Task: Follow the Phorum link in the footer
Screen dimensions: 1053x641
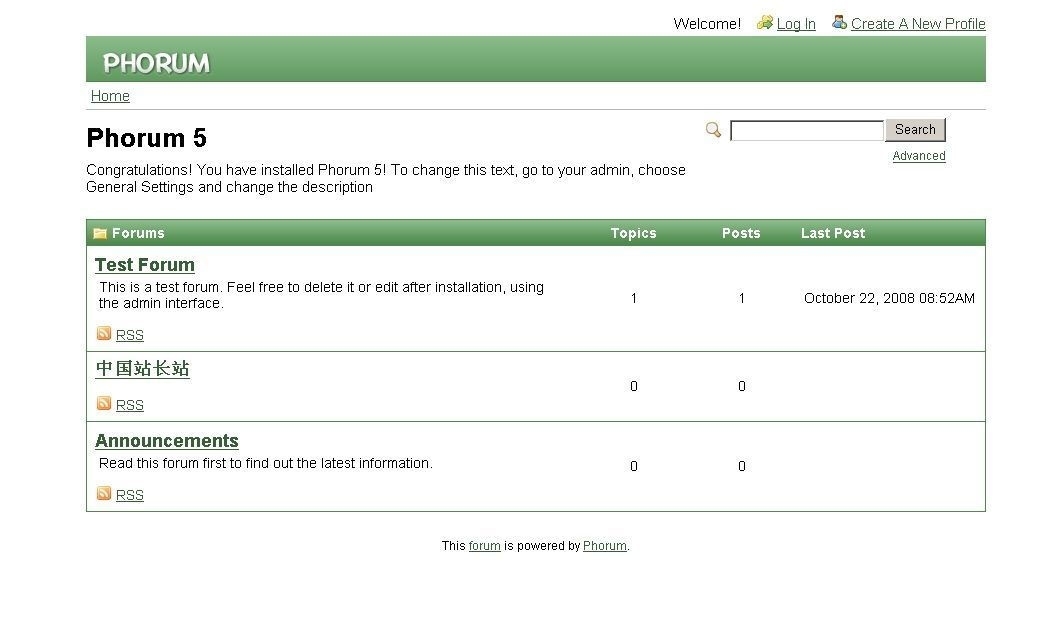Action: click(604, 546)
